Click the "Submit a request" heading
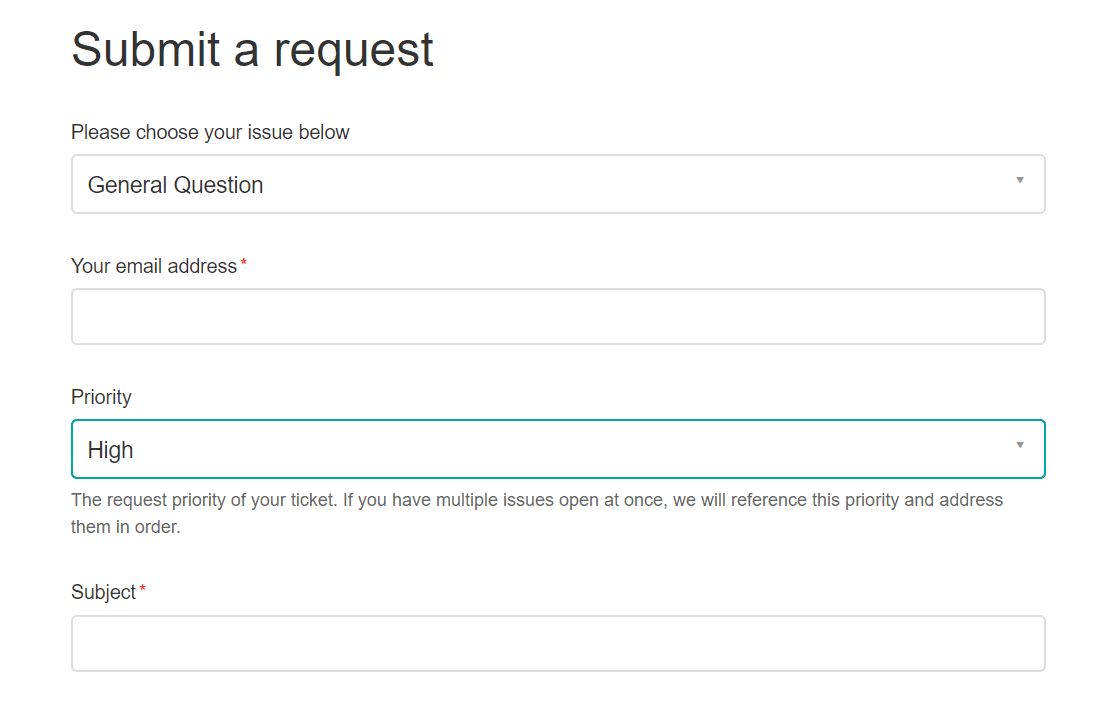1115x714 pixels. pos(252,49)
